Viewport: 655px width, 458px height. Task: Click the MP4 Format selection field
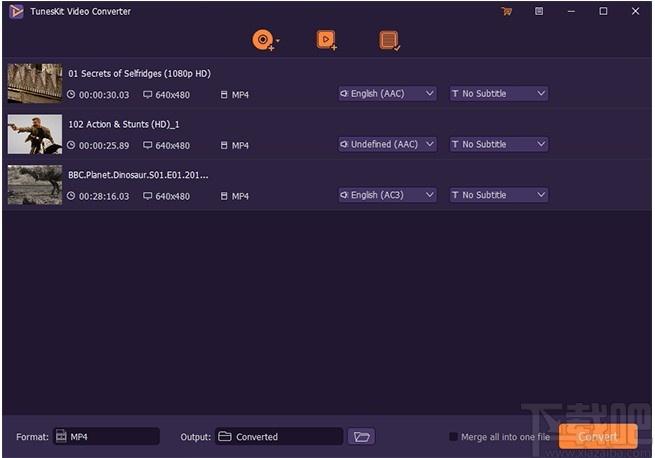(x=107, y=436)
